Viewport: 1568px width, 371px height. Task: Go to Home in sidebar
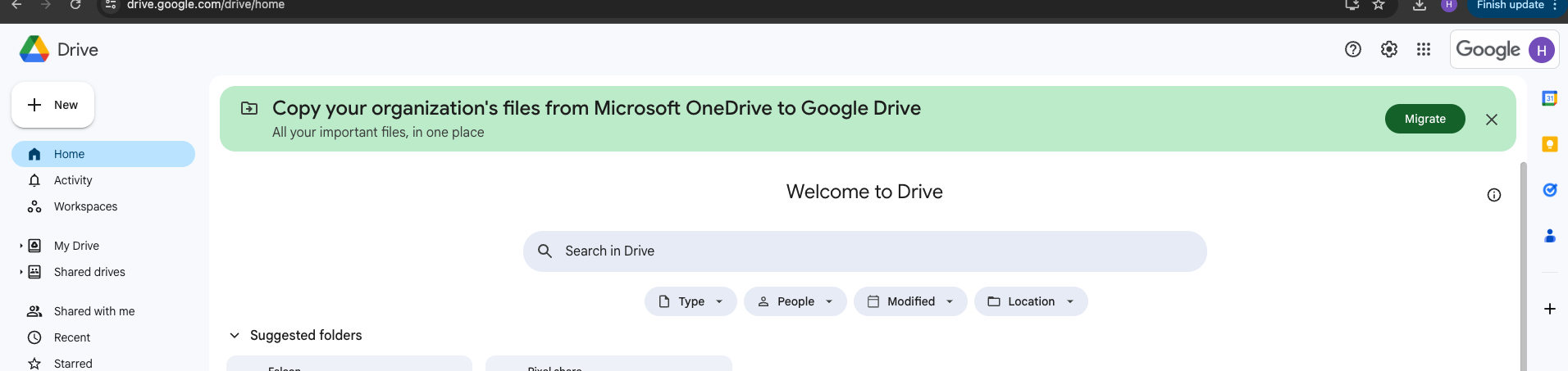[x=103, y=154]
